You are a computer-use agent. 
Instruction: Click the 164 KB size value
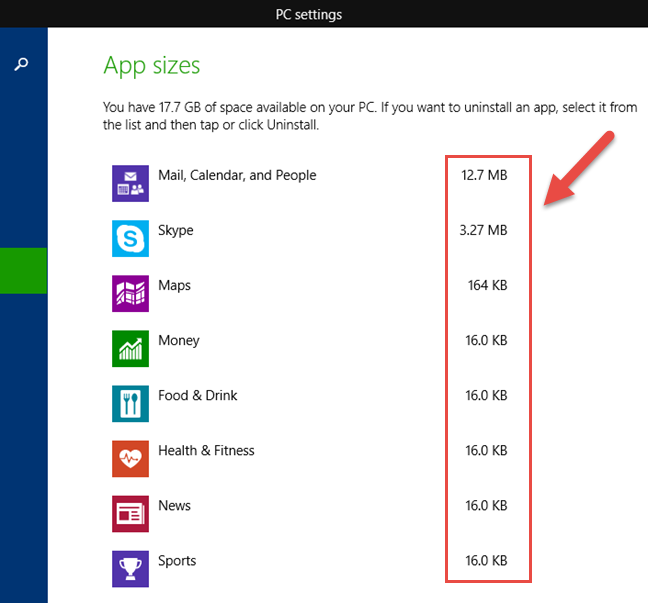(x=488, y=285)
